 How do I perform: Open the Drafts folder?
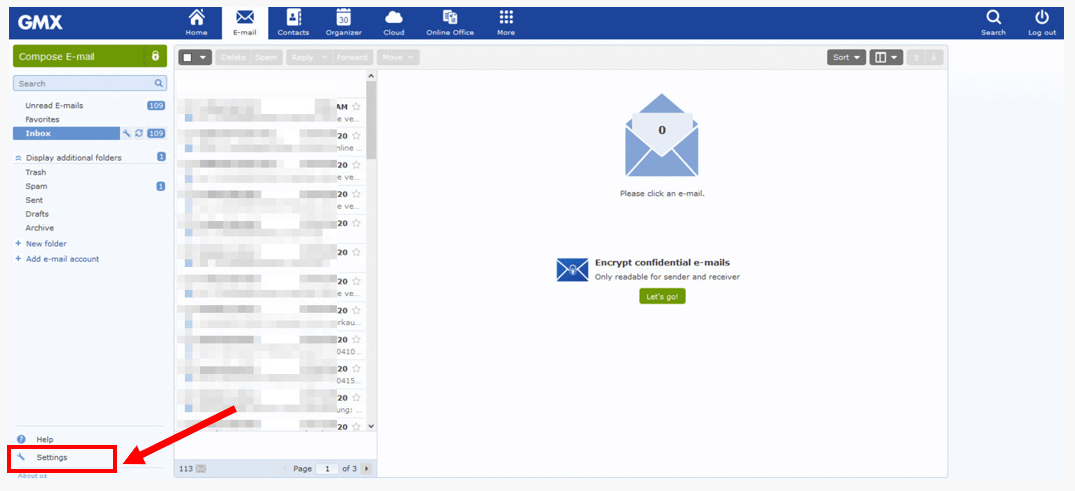pos(37,214)
